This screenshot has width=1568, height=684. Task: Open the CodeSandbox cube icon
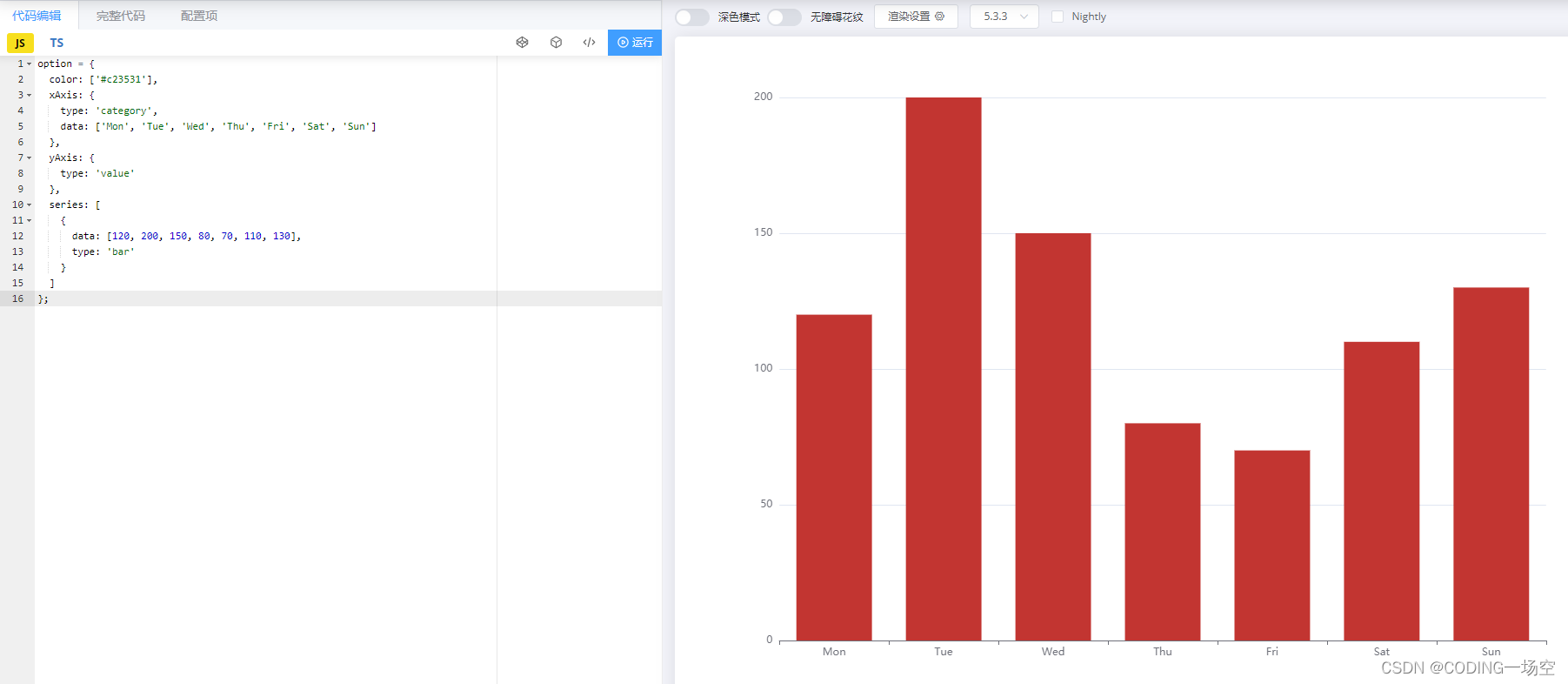pyautogui.click(x=556, y=42)
